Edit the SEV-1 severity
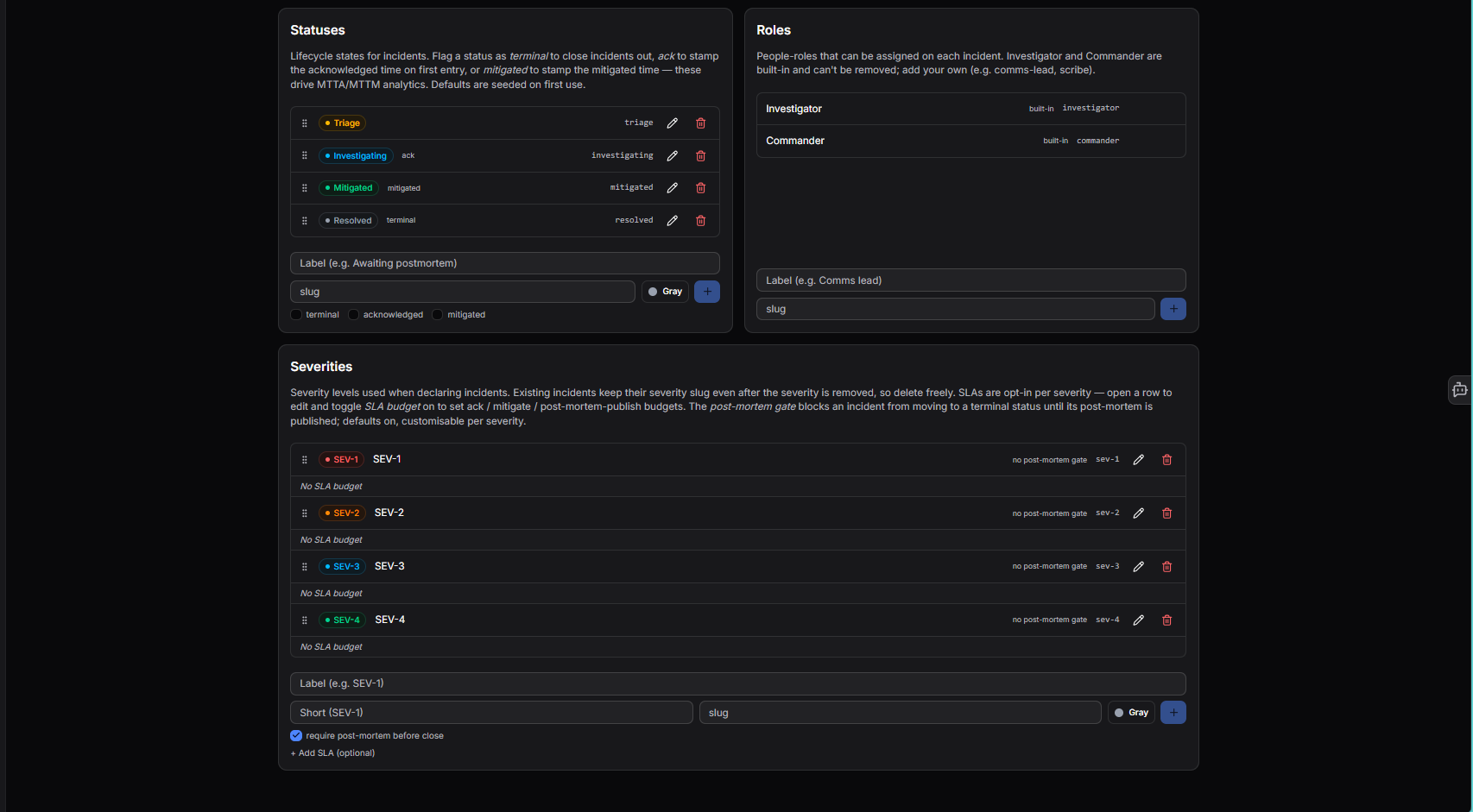Screen dimensions: 1473x812 coord(1138,460)
